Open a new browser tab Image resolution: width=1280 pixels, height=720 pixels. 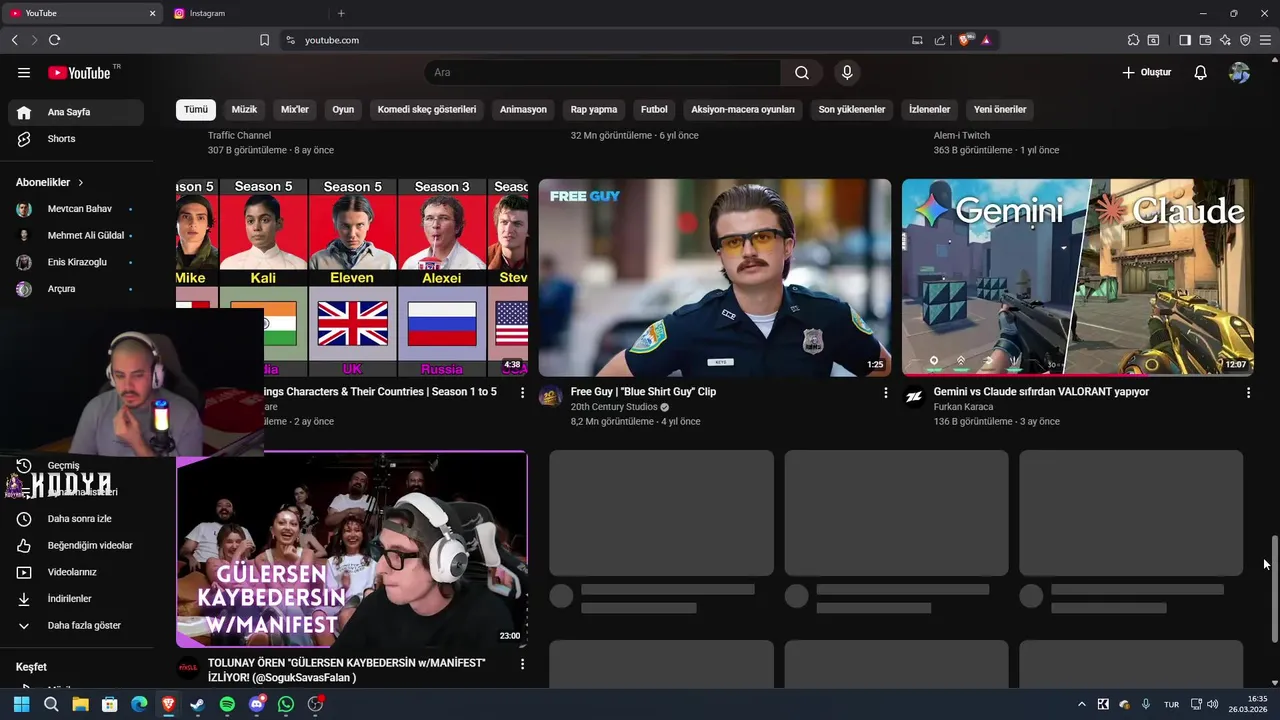pyautogui.click(x=341, y=13)
